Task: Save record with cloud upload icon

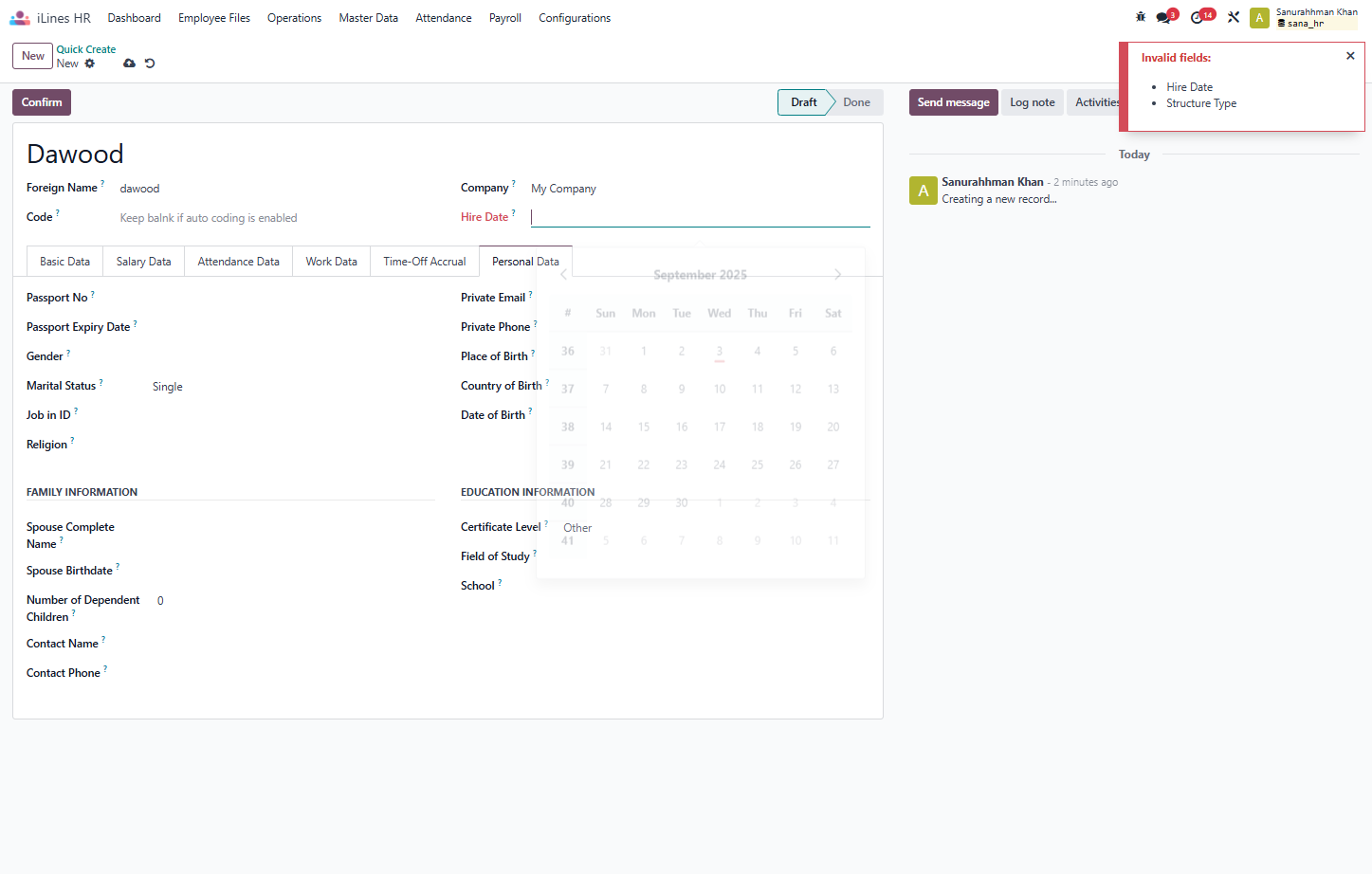Action: 129,64
